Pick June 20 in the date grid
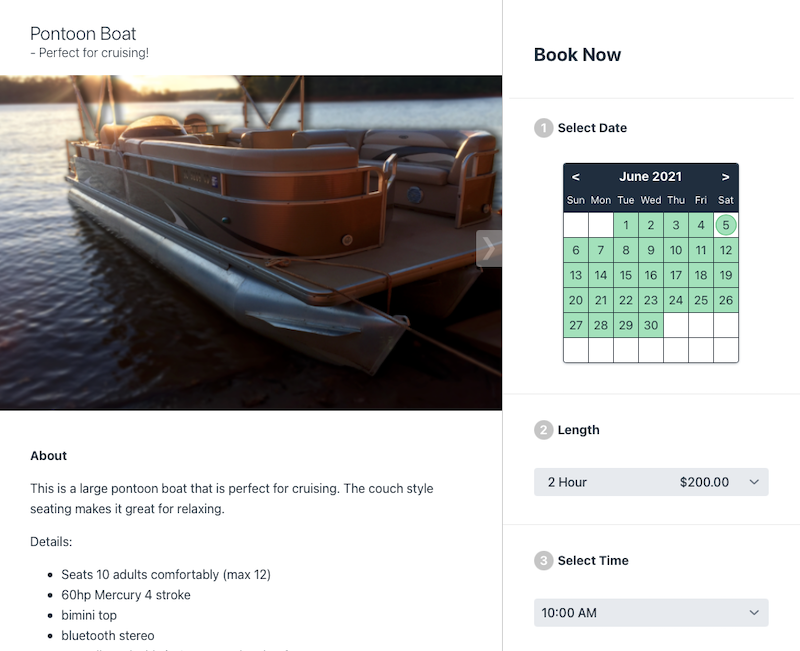Screen dimensions: 800x651 coord(576,300)
